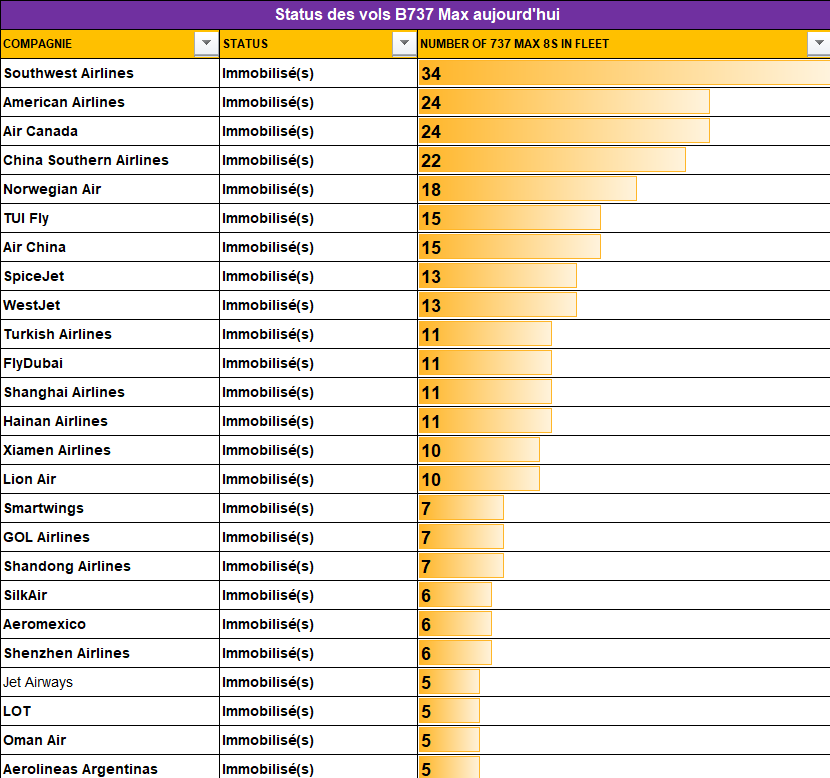The height and width of the screenshot is (778, 830).
Task: Open the COMPAGNIE column filter dropdown
Action: [206, 43]
